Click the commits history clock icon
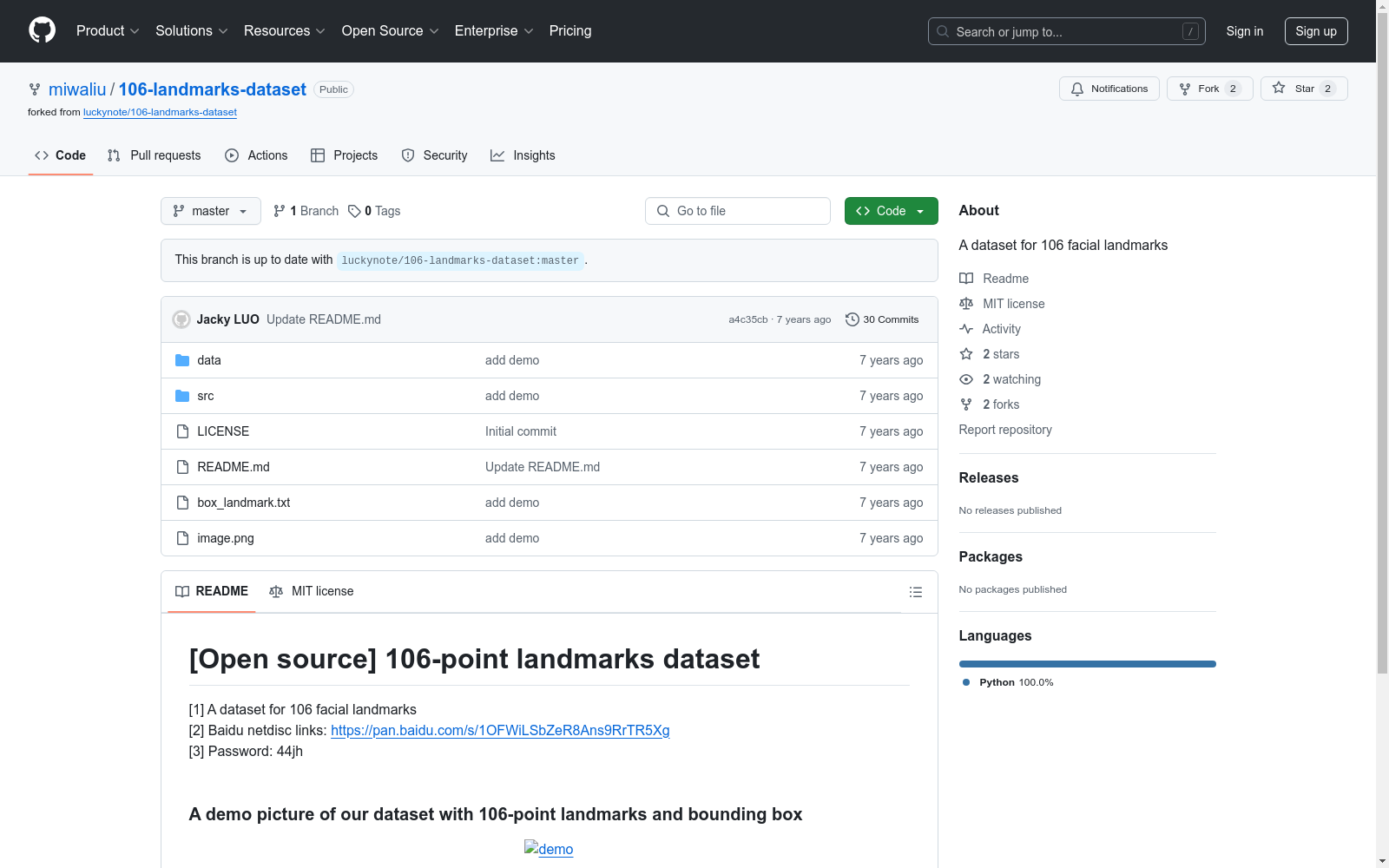This screenshot has width=1389, height=868. click(852, 319)
